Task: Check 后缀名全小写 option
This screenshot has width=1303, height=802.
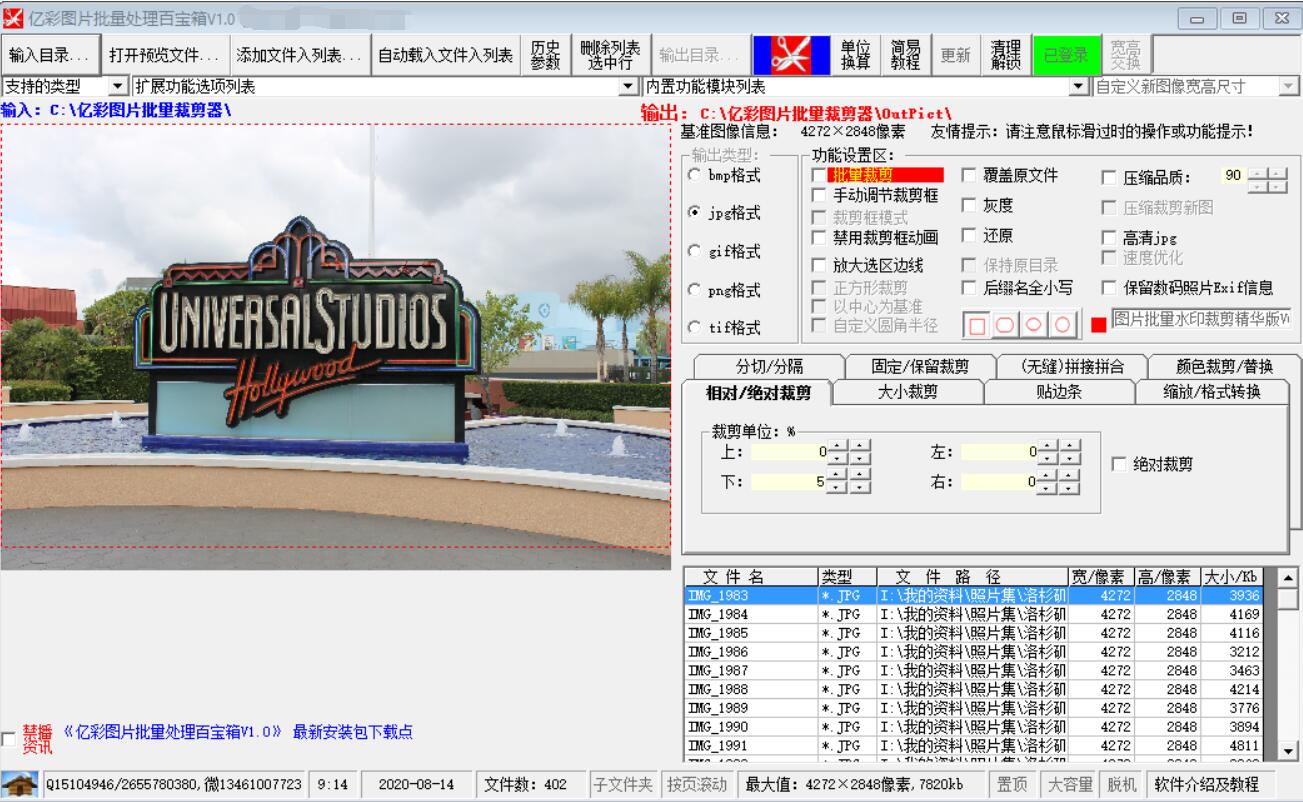Action: [969, 287]
